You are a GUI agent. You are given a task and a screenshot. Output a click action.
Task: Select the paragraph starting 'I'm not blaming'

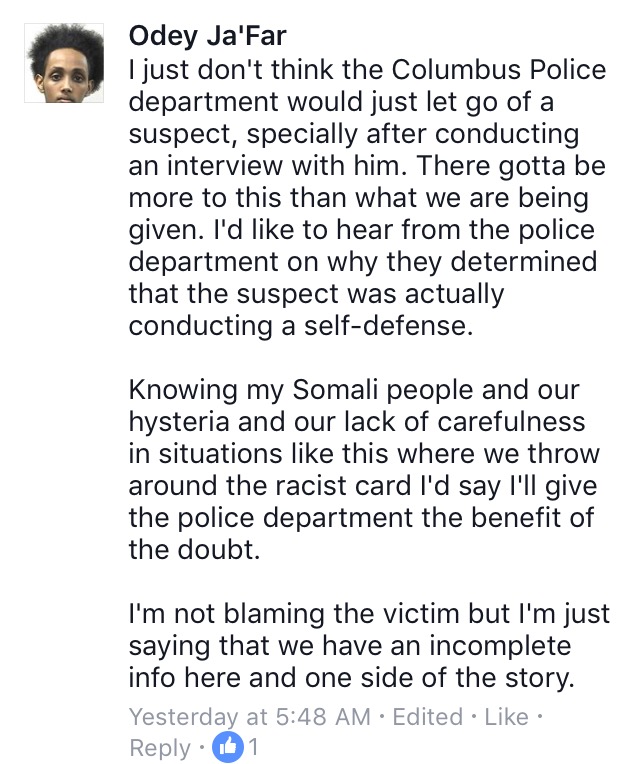369,646
